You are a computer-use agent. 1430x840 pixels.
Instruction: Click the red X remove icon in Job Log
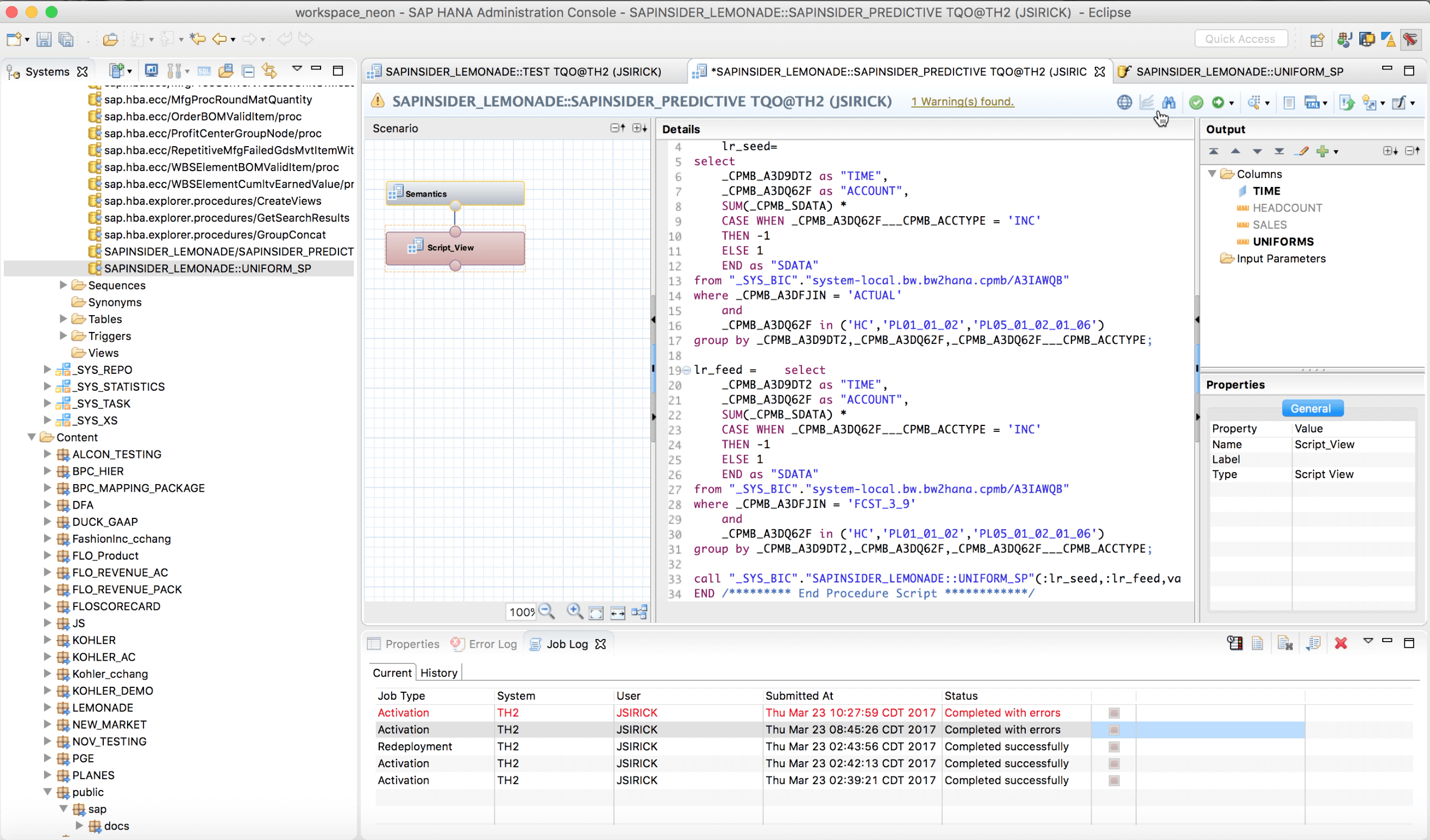point(1340,643)
